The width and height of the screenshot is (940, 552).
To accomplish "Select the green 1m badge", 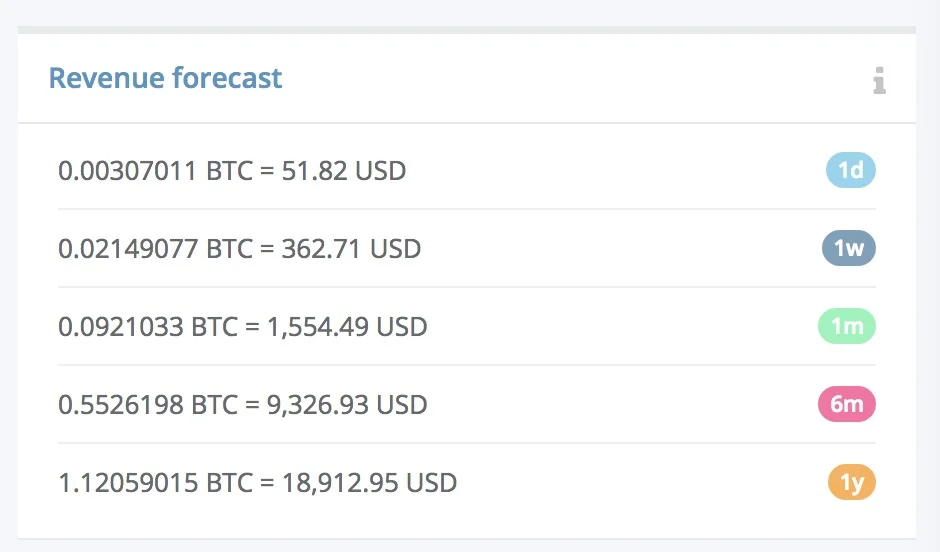I will pos(846,327).
